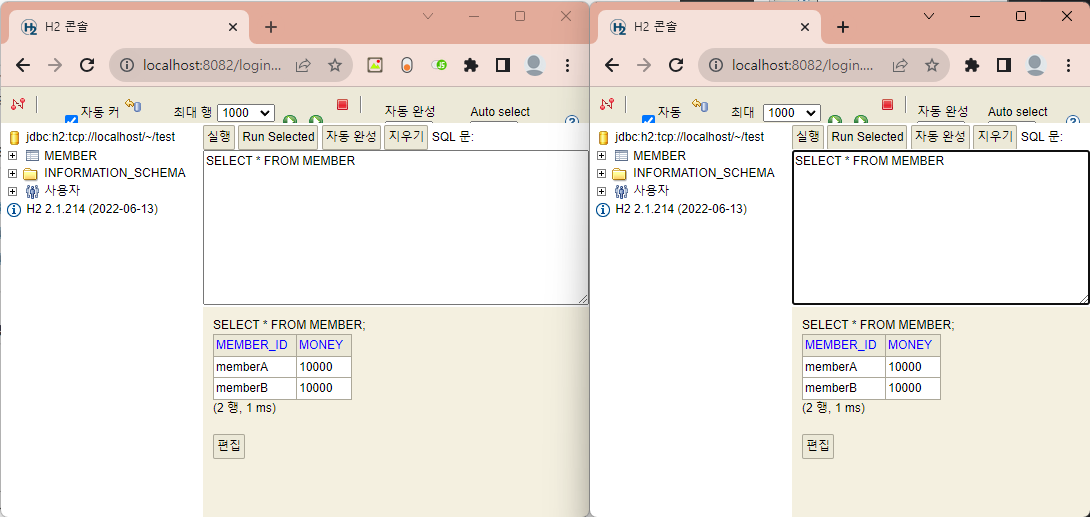The image size is (1090, 517).
Task: Open extensions puzzle icon in left browser
Action: [471, 65]
